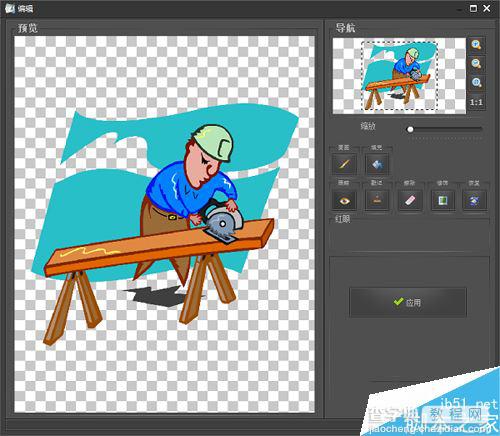The width and height of the screenshot is (500, 436).
Task: Maximize the editor window
Action: click(x=473, y=8)
